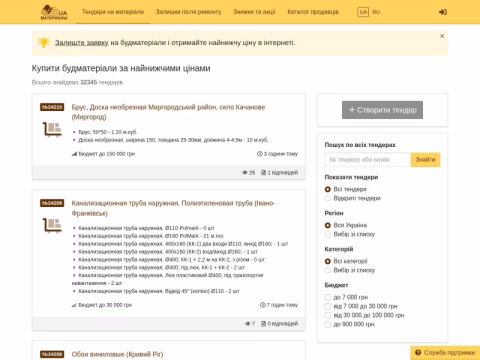Click the login arrow icon in header
This screenshot has height=360, width=480.
[443, 12]
